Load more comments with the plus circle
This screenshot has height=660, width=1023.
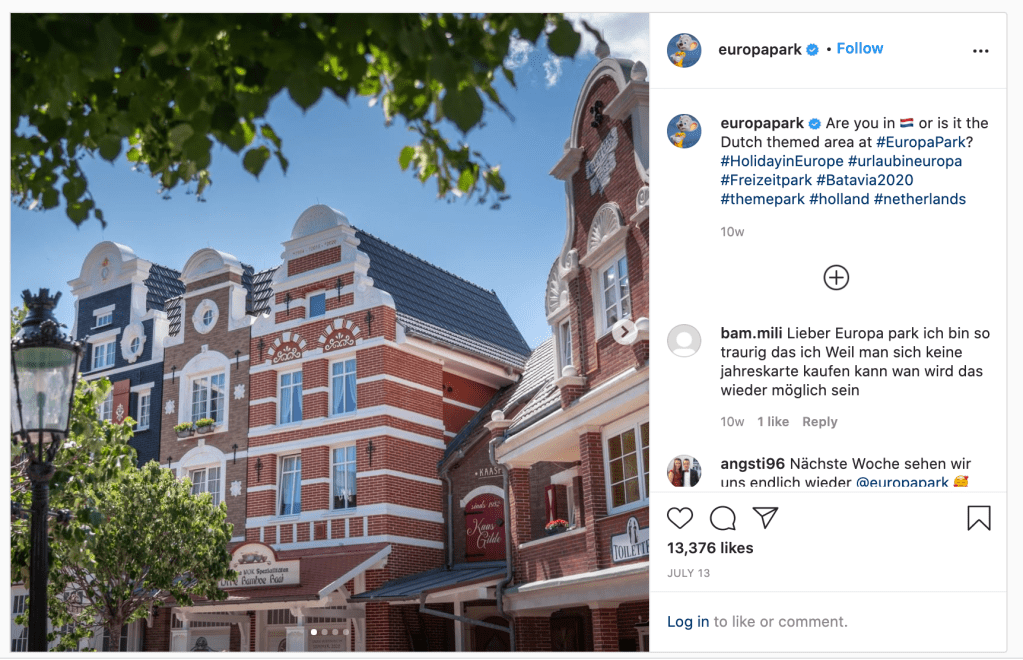(x=836, y=278)
